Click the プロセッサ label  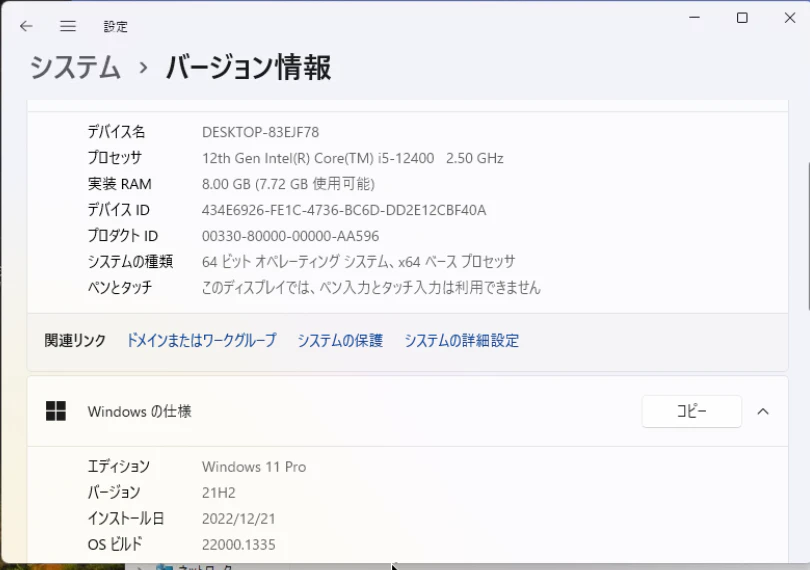[114, 158]
